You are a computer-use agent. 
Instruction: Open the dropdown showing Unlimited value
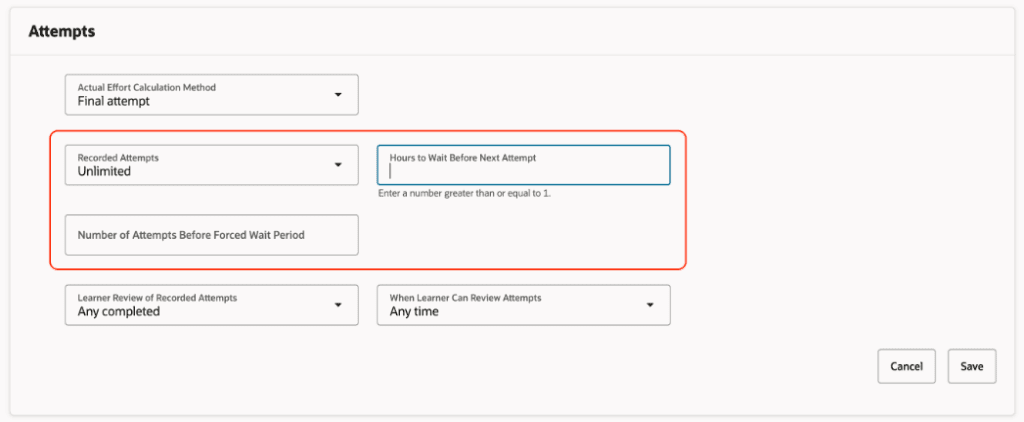click(x=212, y=165)
